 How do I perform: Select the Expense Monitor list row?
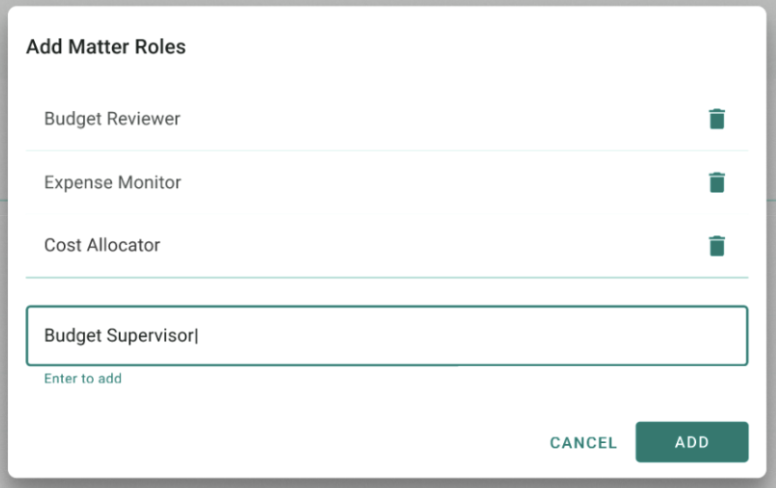tap(387, 182)
